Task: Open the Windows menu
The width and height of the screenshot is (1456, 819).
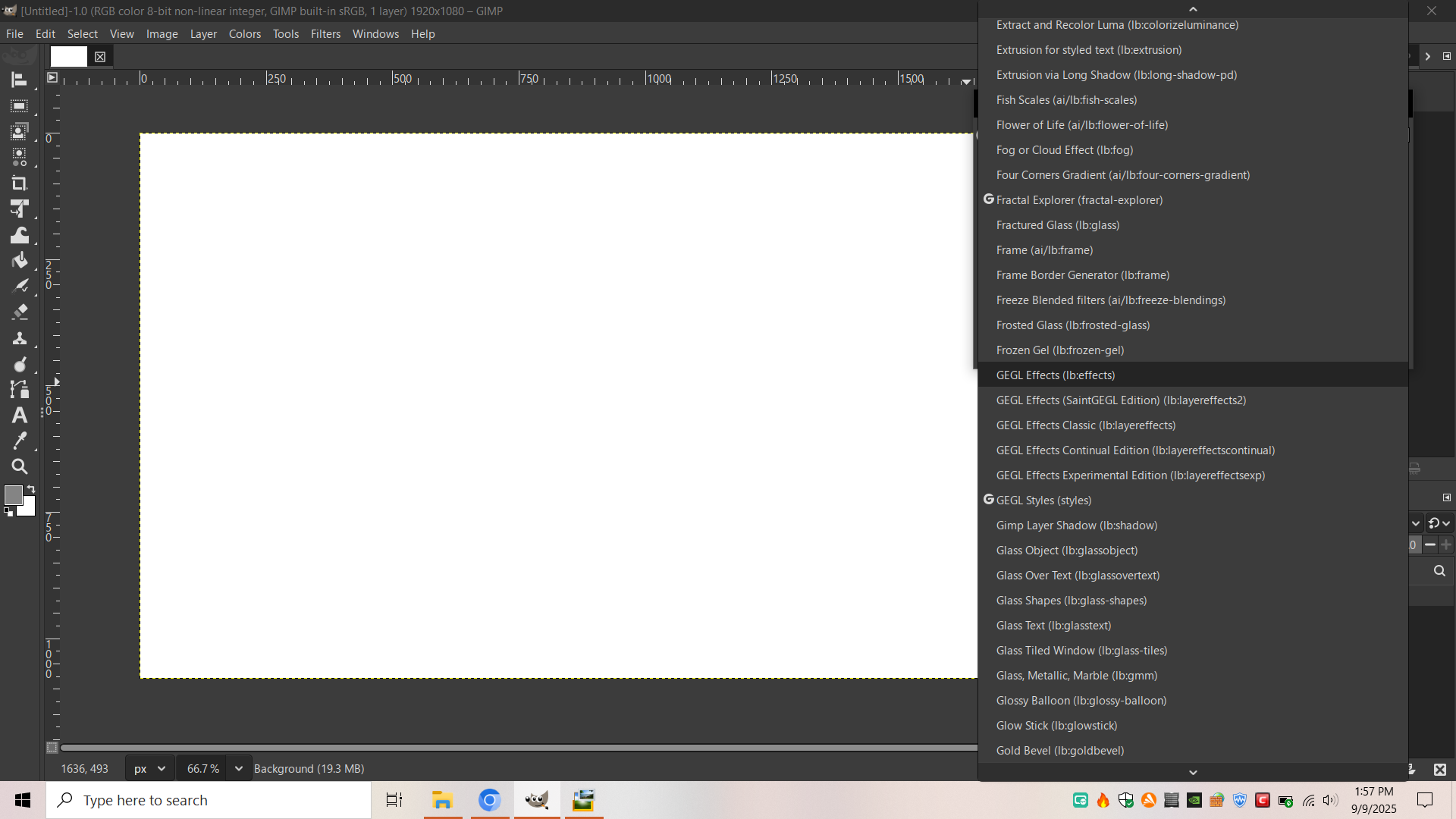Action: pos(375,34)
